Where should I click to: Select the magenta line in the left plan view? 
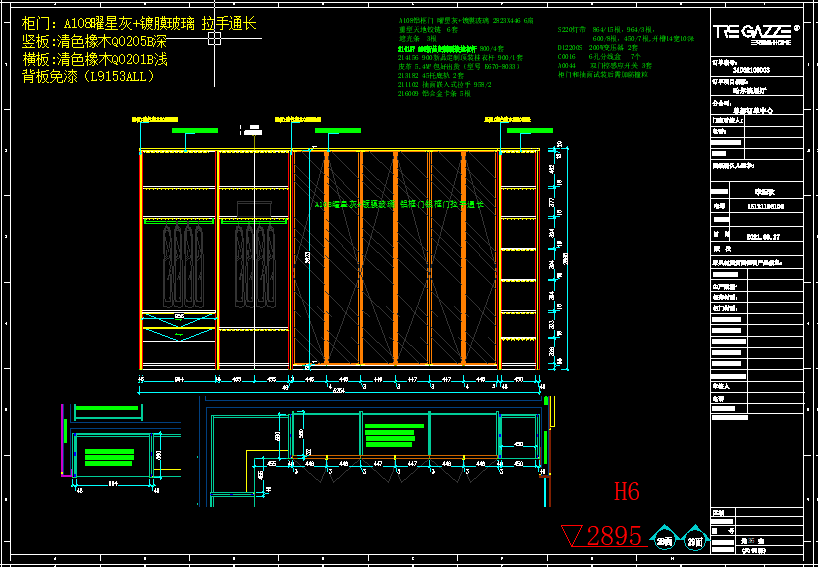pos(63,441)
